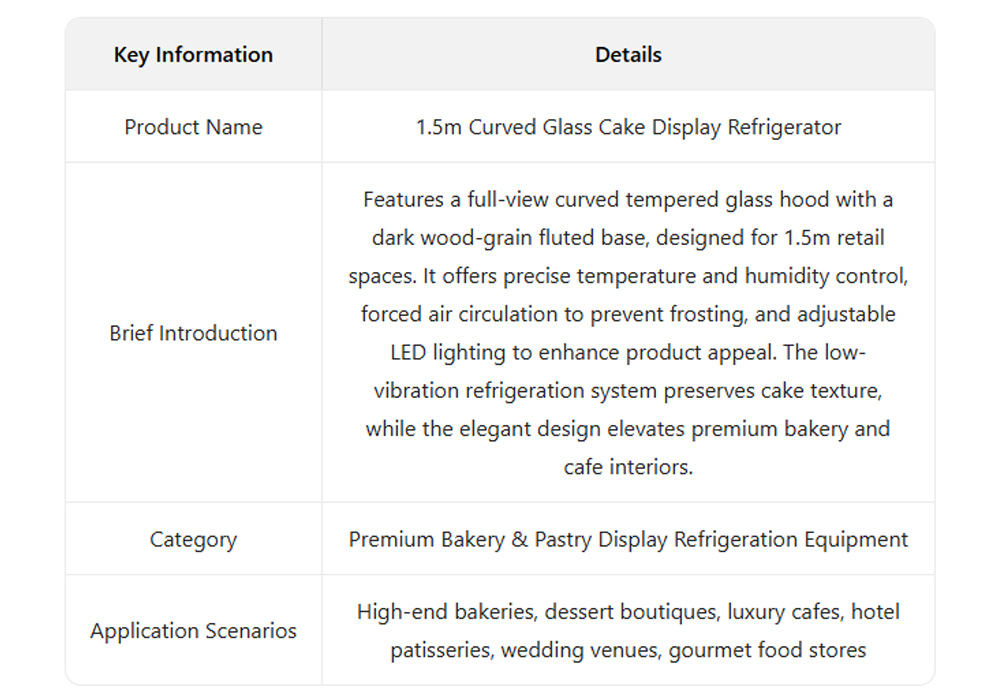Click the Key Information column header
The width and height of the screenshot is (1000, 700).
point(193,55)
